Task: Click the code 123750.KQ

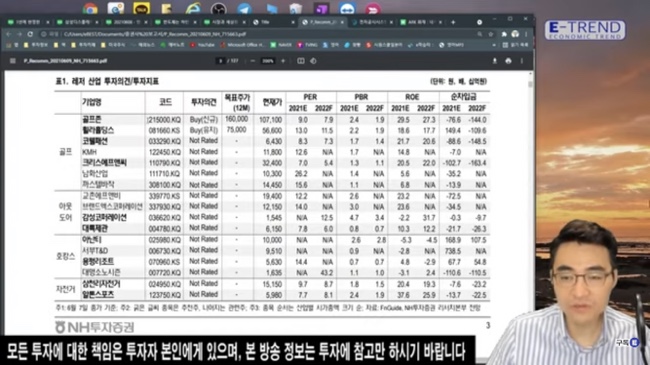Action: 164,295
